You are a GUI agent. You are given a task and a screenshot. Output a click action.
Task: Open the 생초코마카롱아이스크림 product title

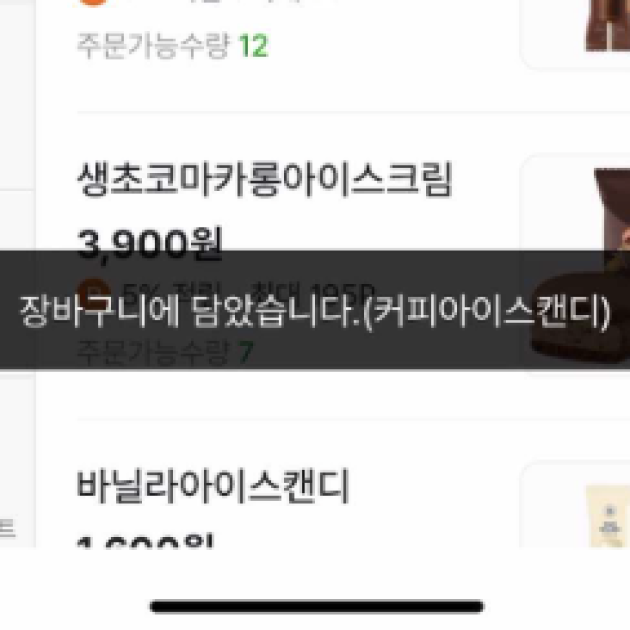click(x=265, y=179)
